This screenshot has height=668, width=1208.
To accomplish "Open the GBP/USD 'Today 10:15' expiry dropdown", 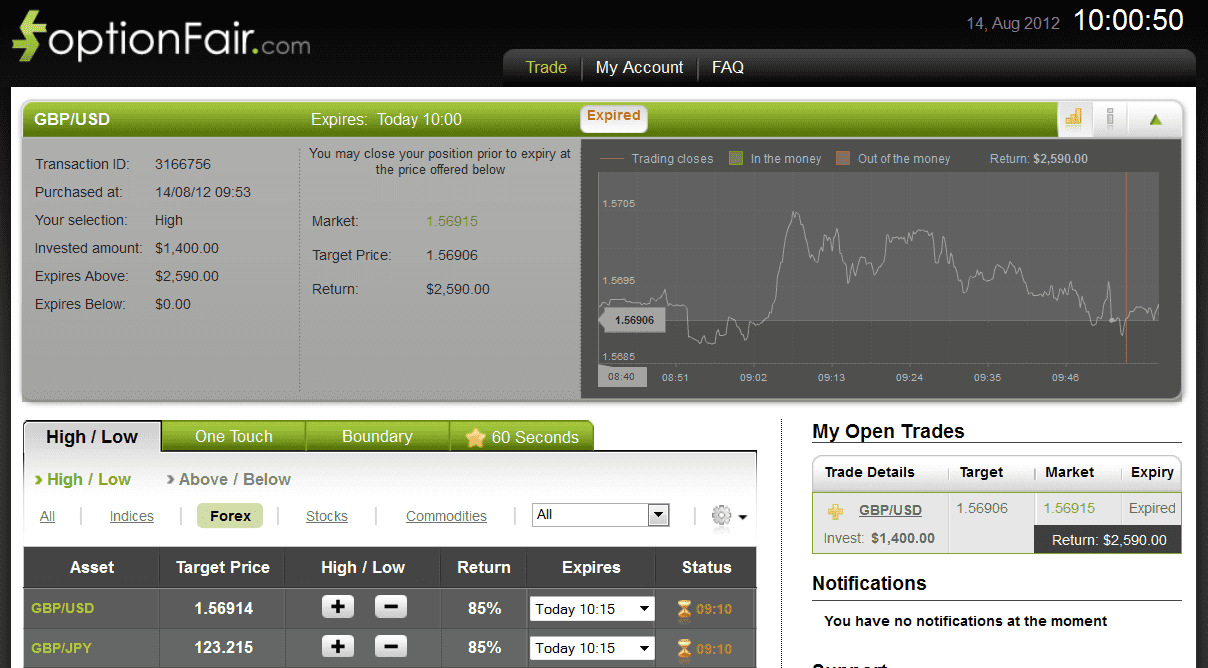I will (591, 607).
